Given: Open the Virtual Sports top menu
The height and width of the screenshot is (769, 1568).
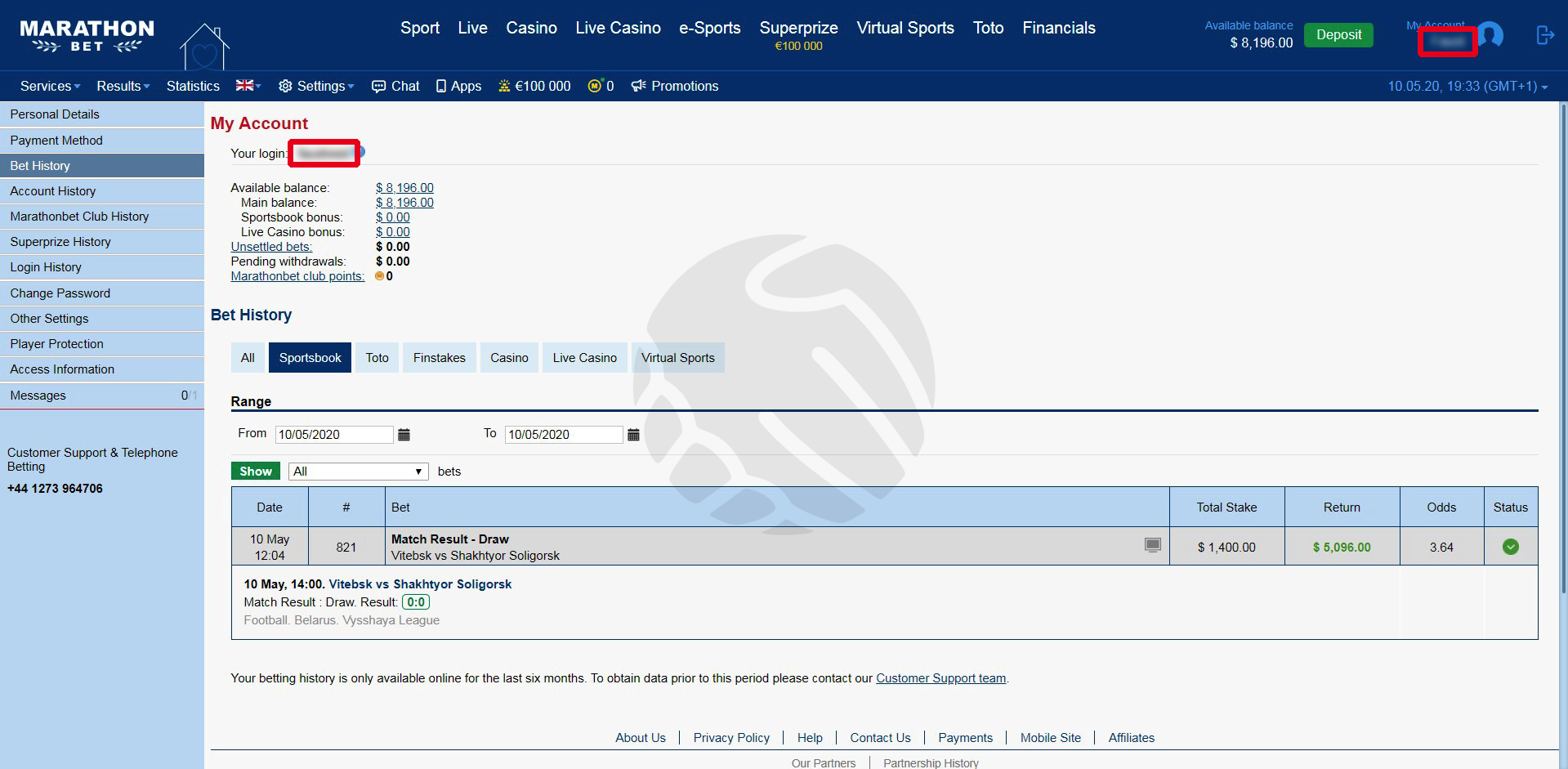Looking at the screenshot, I should pos(905,28).
